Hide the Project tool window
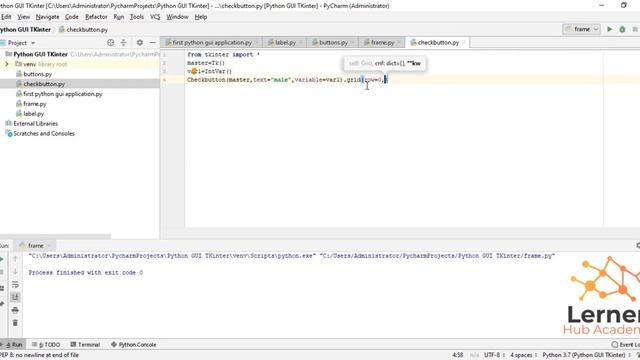 coord(153,42)
